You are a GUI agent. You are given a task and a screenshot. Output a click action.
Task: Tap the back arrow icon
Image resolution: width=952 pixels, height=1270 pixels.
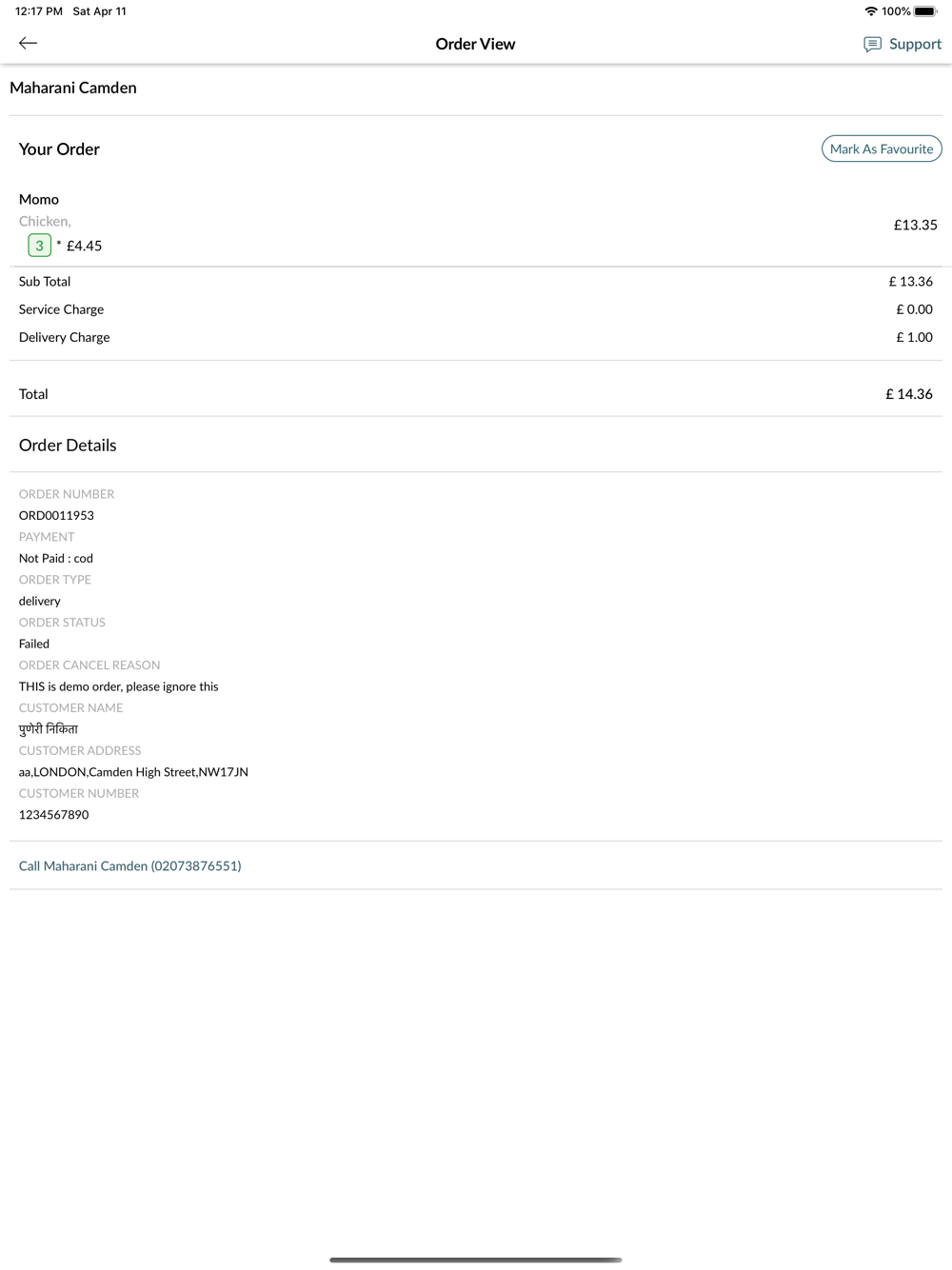(x=29, y=43)
